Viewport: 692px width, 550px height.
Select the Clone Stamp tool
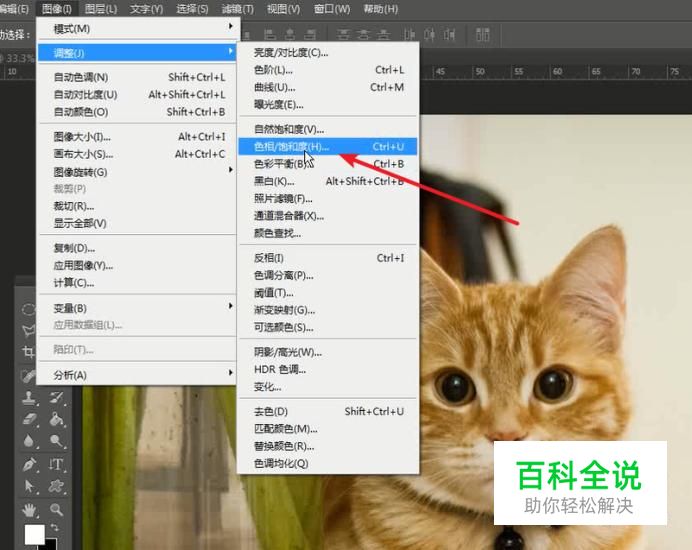[x=30, y=397]
